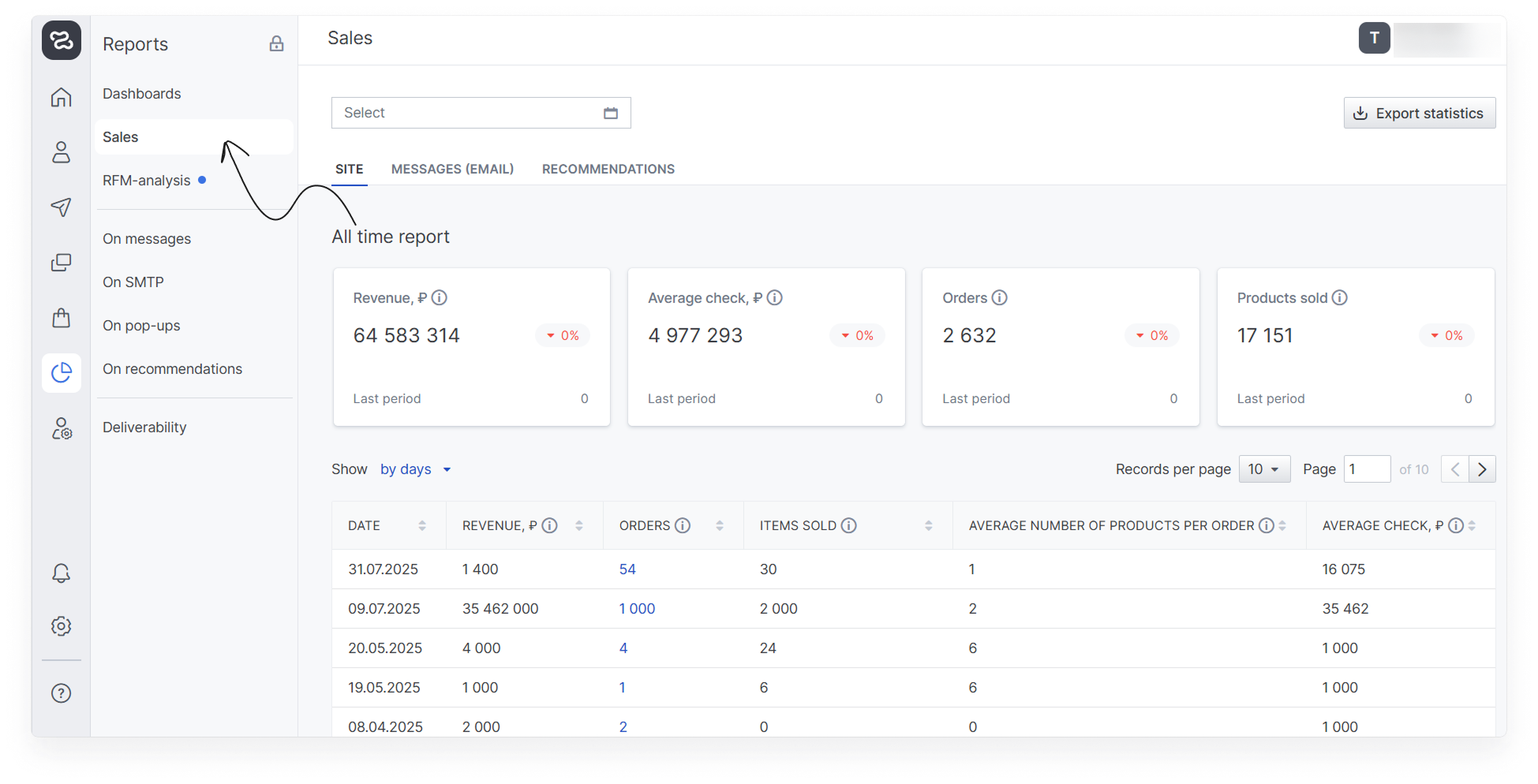This screenshot has width=1538, height=784.
Task: Click the Page number input field
Action: 1366,469
